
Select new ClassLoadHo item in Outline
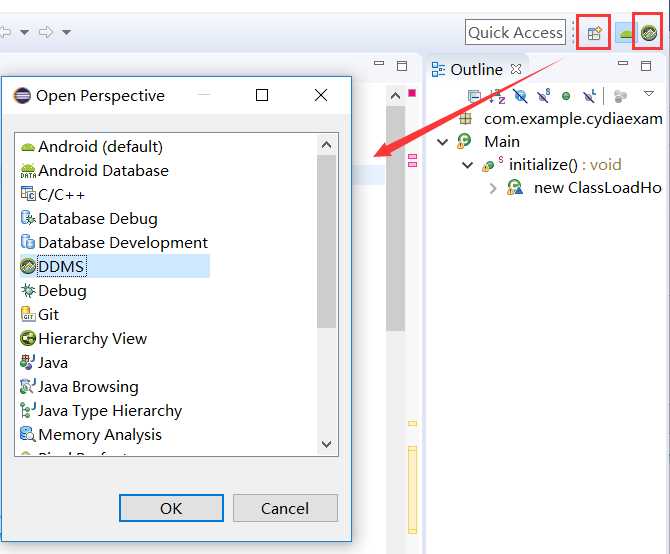click(597, 188)
